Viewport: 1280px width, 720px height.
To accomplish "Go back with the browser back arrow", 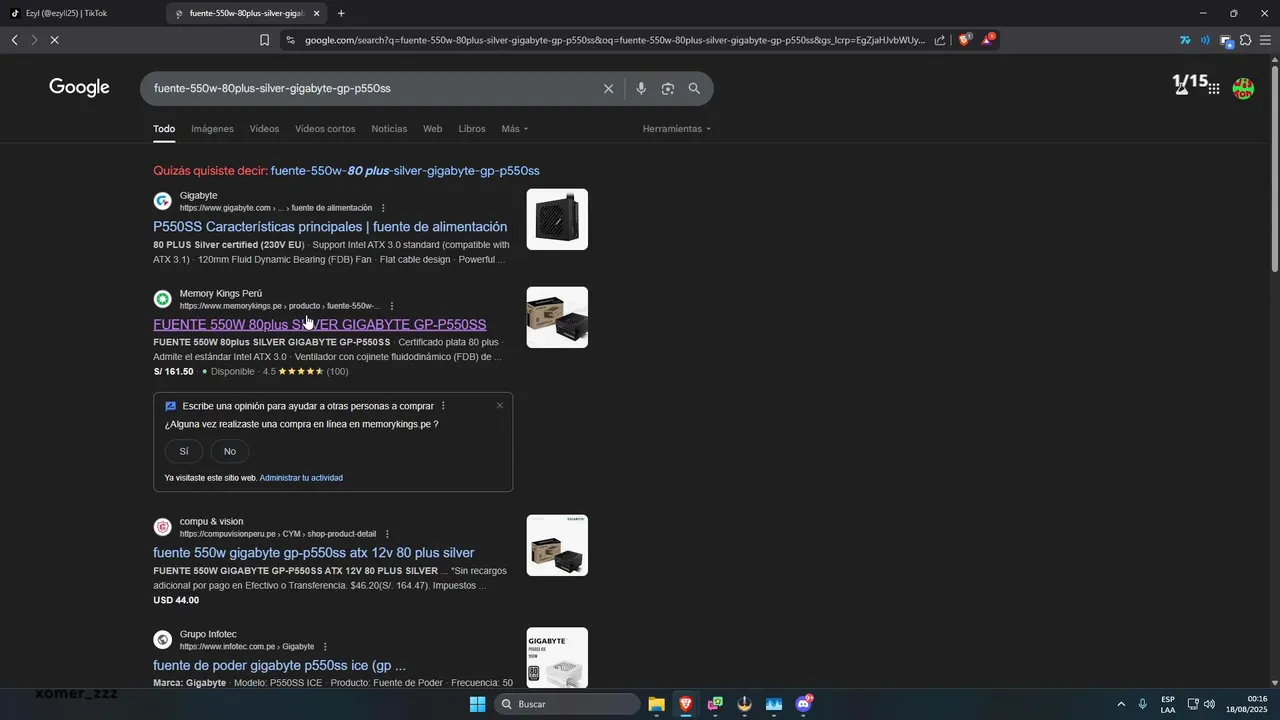I will (14, 40).
